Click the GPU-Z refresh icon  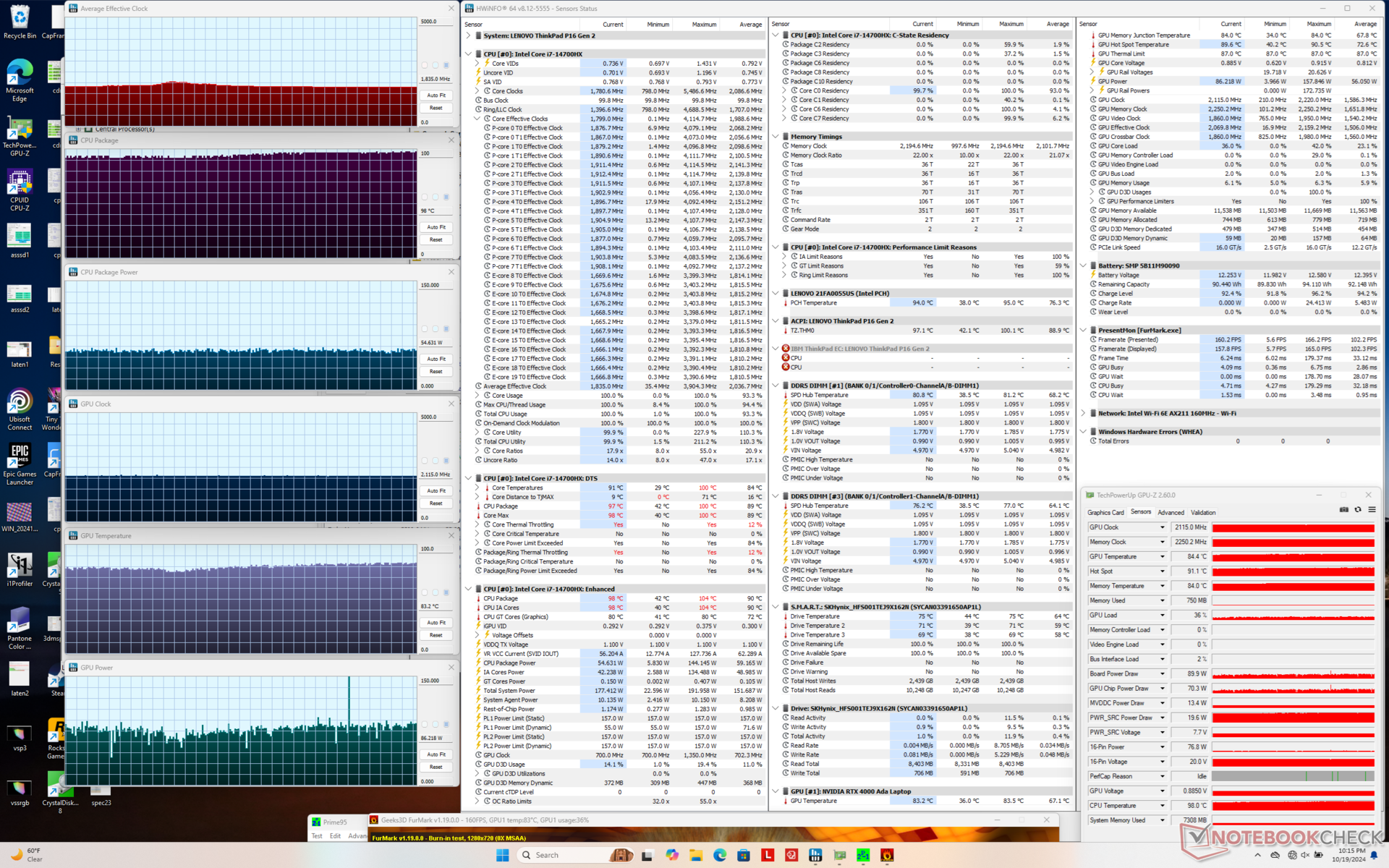pos(1358,510)
